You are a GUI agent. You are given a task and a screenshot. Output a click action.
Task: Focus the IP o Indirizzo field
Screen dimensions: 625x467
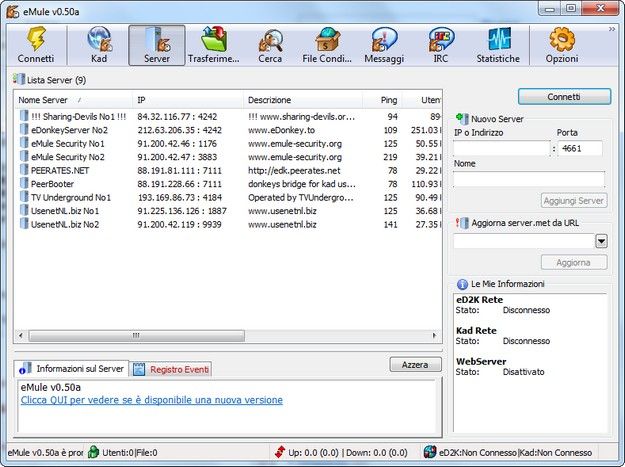(502, 148)
